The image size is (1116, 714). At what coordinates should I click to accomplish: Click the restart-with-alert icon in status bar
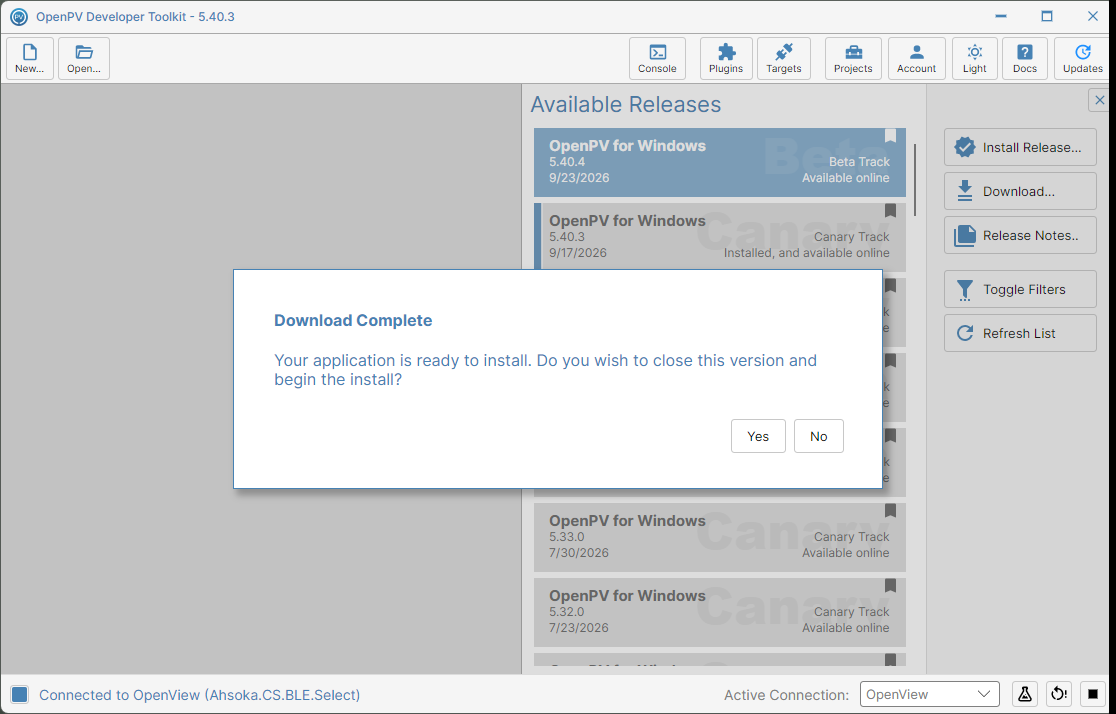tap(1059, 694)
